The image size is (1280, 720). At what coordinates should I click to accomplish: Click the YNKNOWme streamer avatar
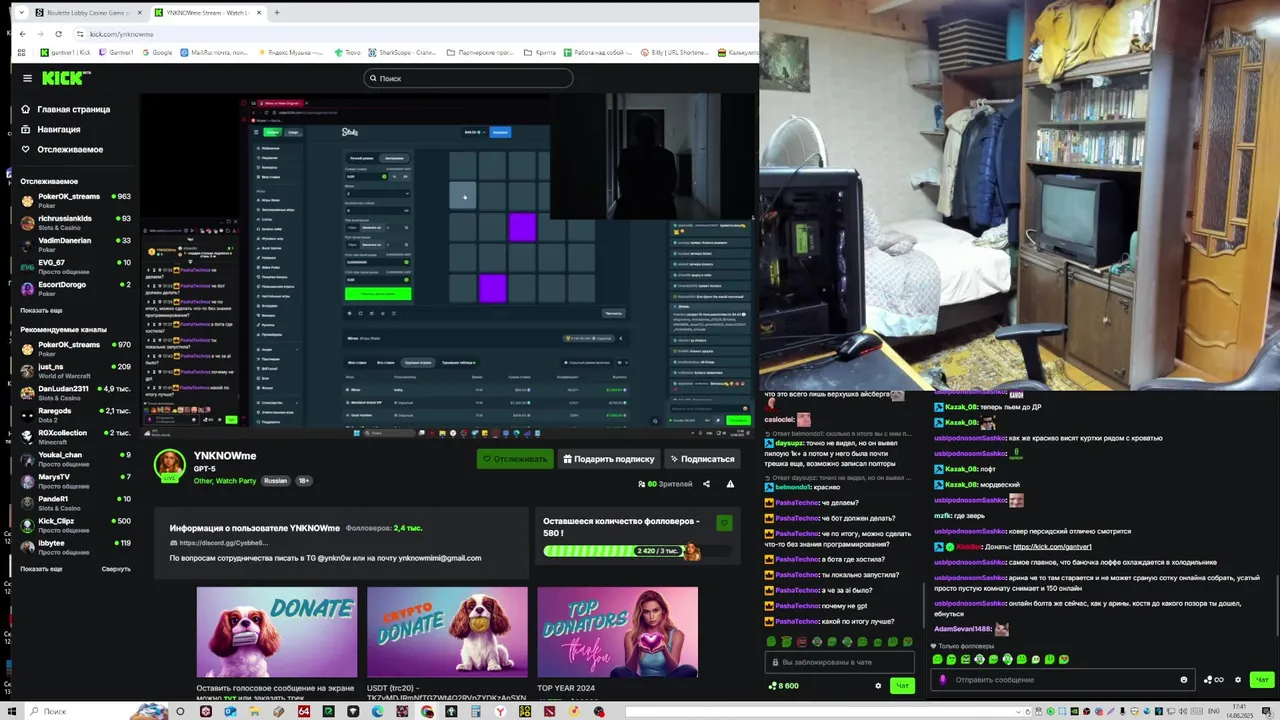point(169,465)
